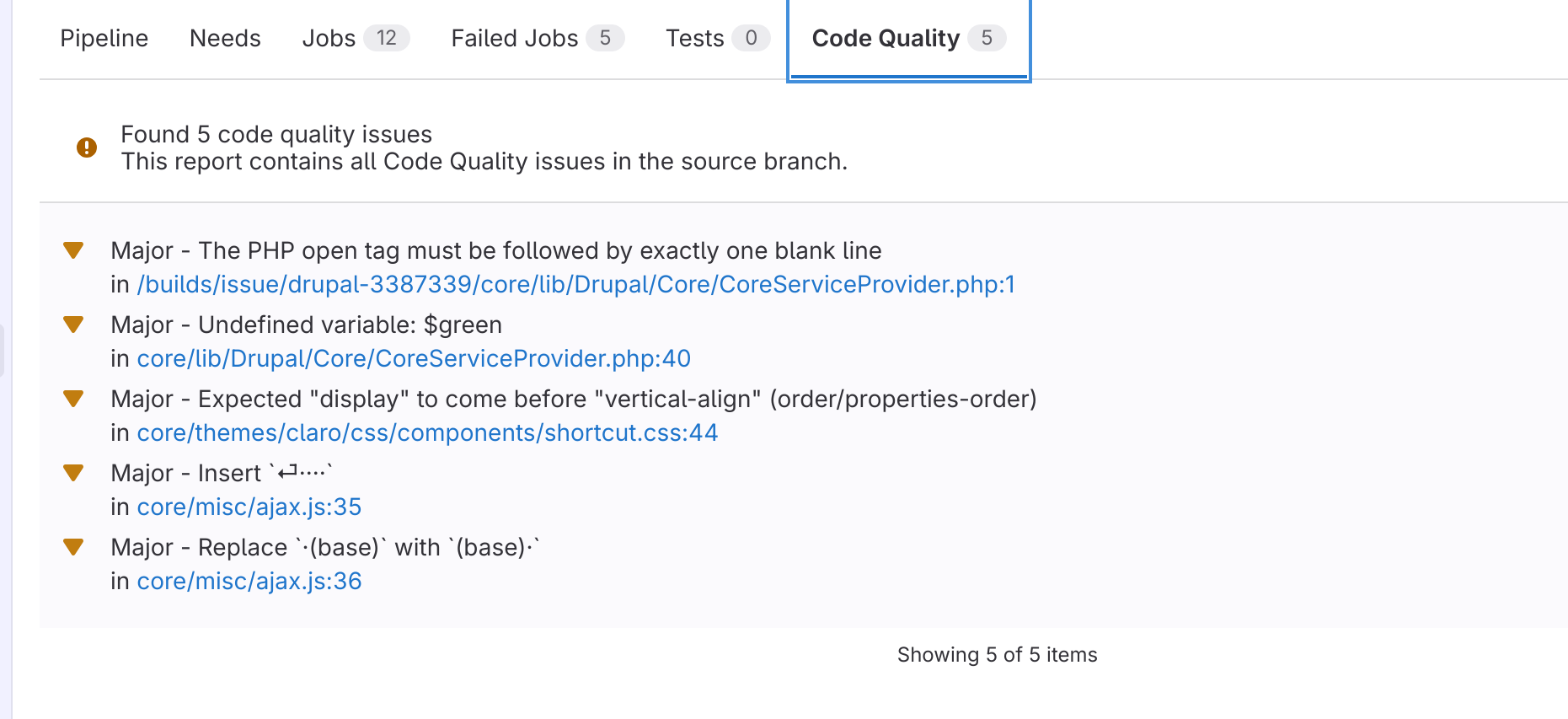Open the core/misc/ajax.js:36 link

click(249, 581)
